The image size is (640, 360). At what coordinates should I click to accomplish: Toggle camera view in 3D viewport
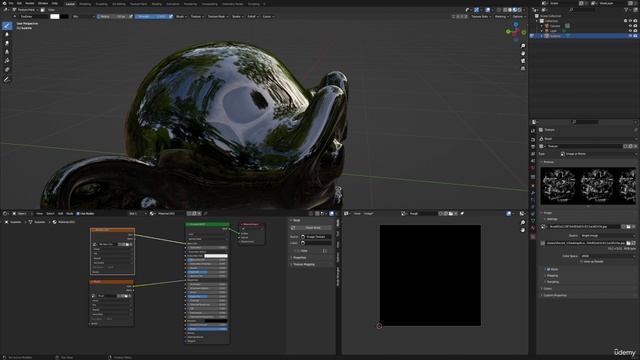[523, 61]
